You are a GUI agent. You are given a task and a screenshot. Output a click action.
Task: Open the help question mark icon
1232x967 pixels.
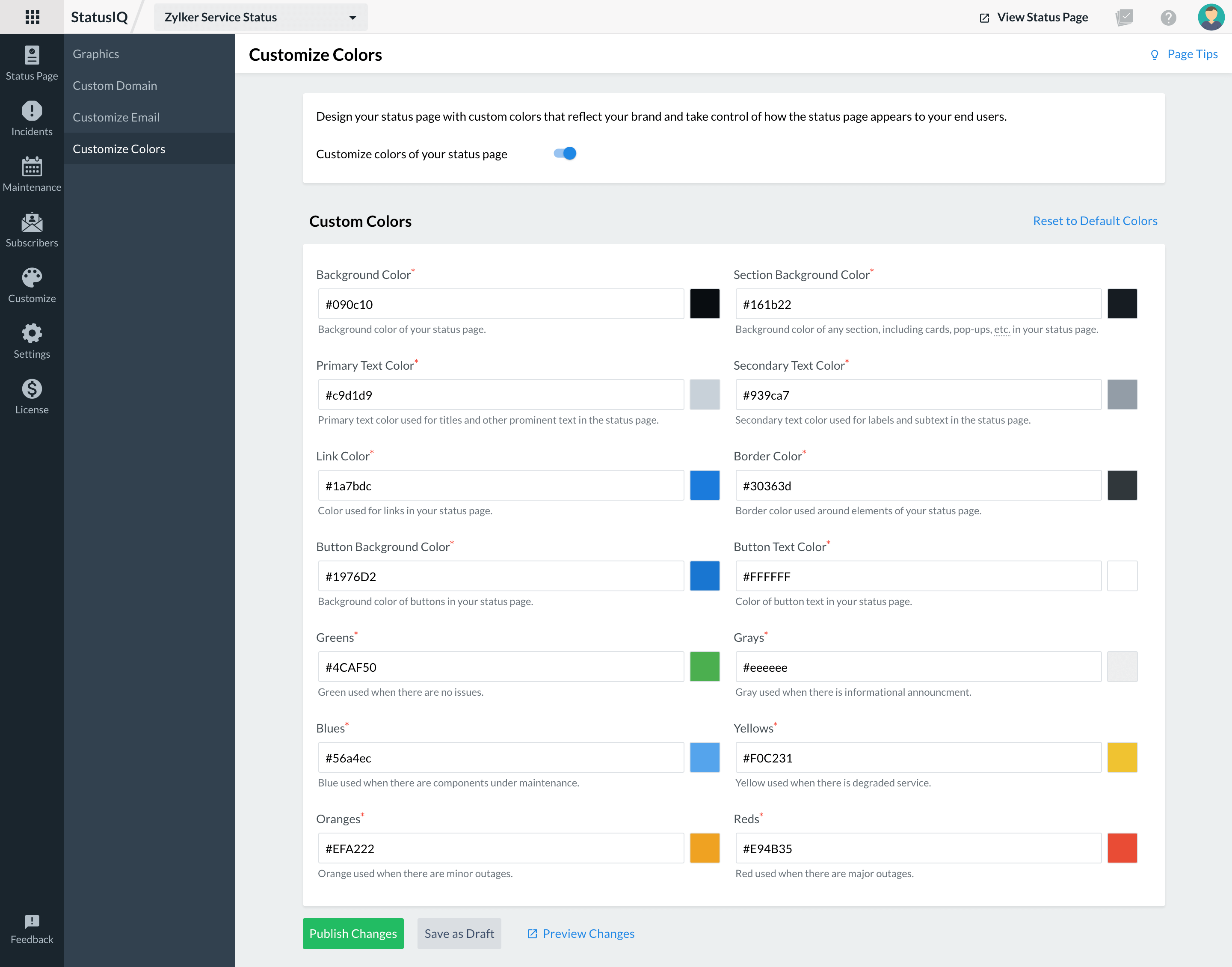(x=1168, y=18)
